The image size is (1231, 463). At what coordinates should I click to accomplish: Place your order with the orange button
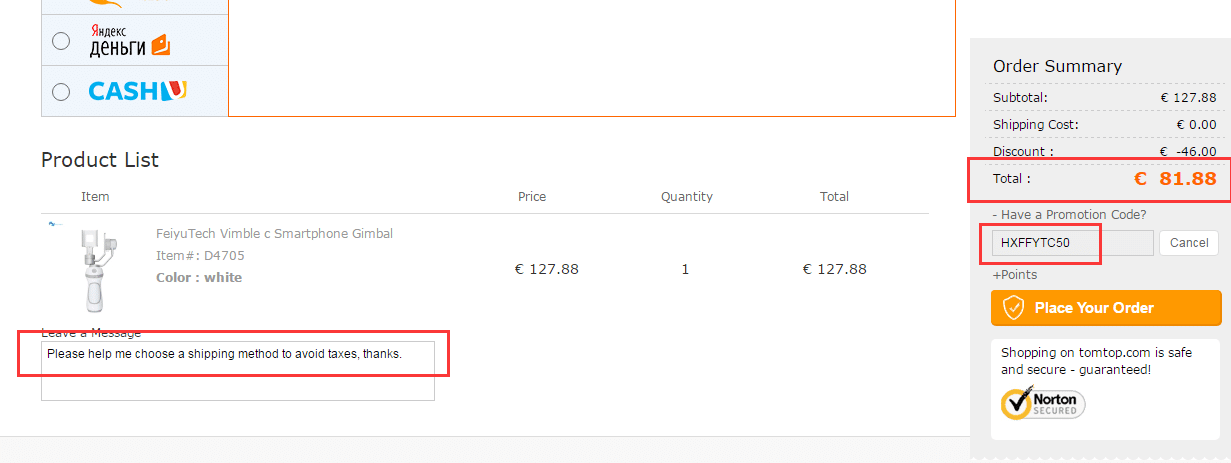[x=1106, y=308]
